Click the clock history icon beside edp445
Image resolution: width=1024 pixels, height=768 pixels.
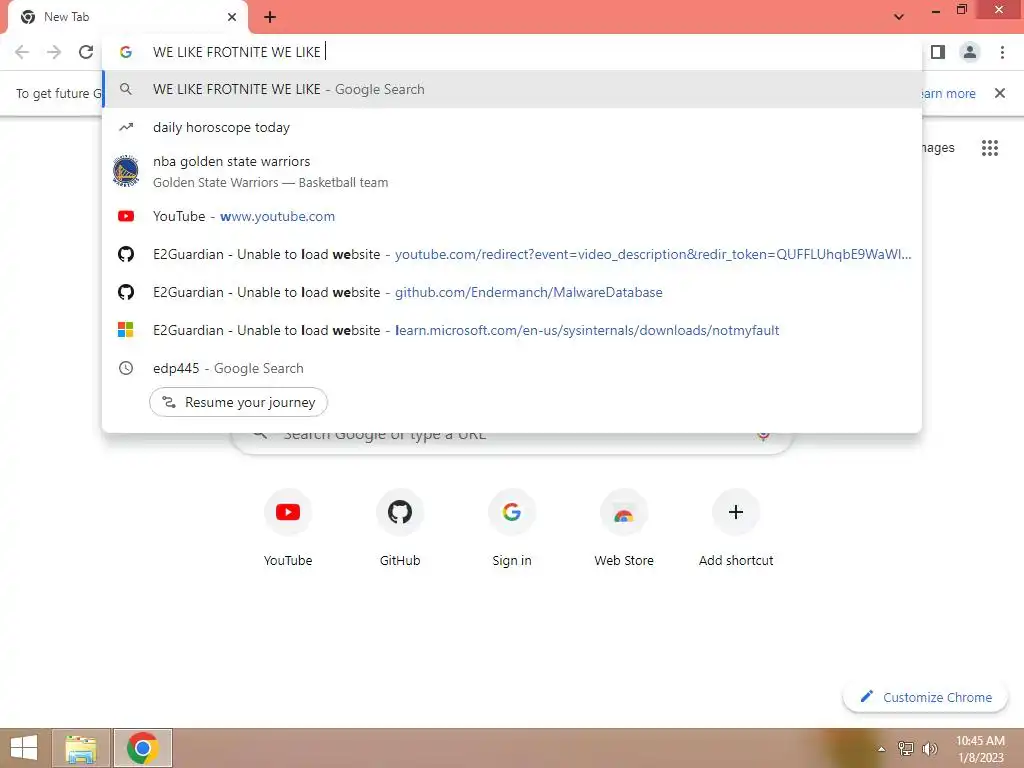tap(126, 368)
